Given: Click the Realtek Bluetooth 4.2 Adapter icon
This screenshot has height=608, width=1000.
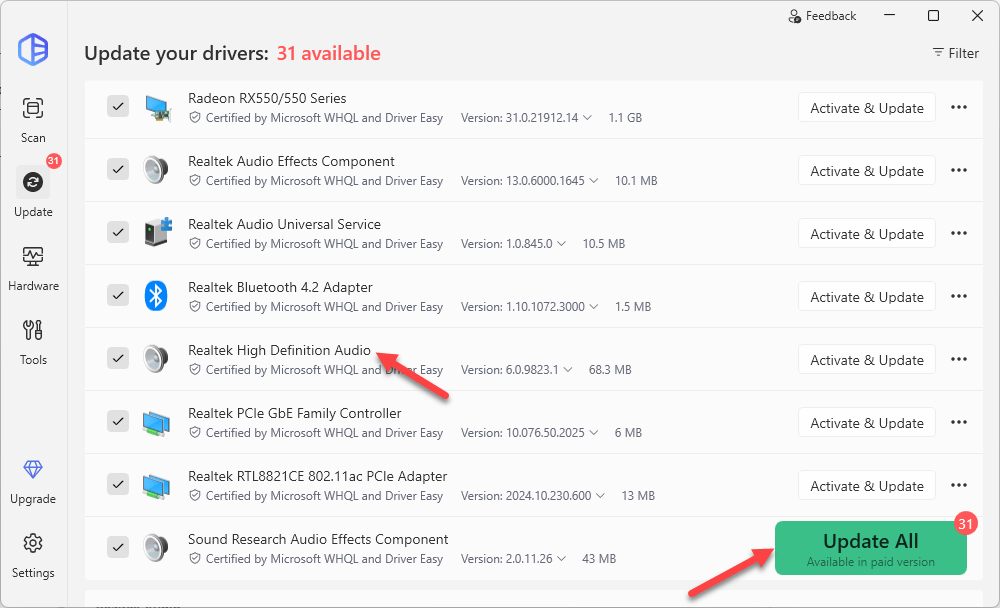Looking at the screenshot, I should click(156, 296).
